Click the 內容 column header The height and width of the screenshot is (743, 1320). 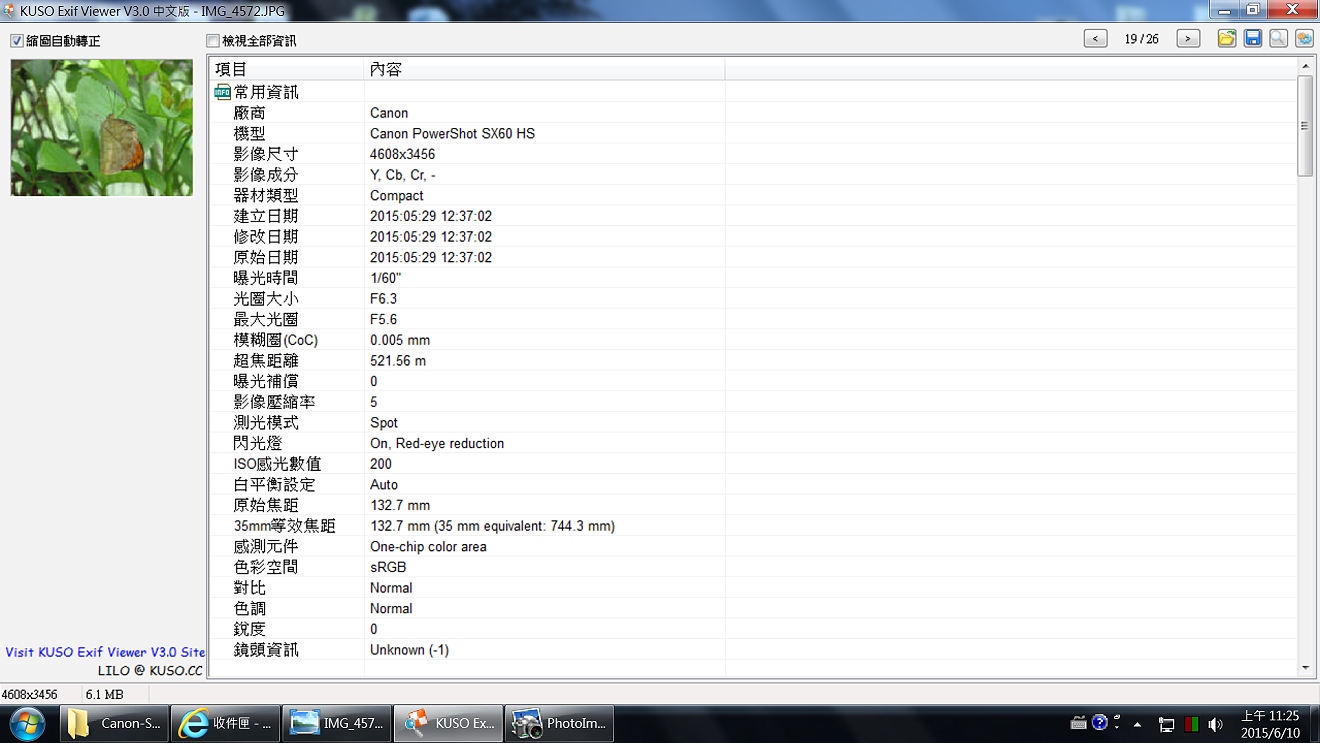pyautogui.click(x=544, y=69)
